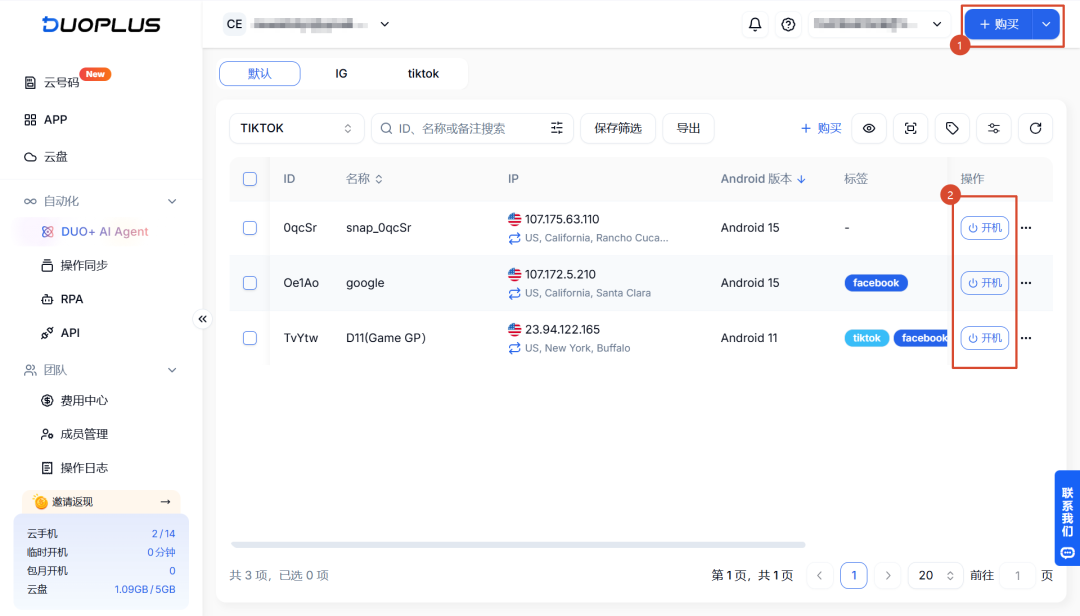This screenshot has width=1080, height=616.
Task: Click the change-IP icon for 107.172.5.210
Action: 515,294
